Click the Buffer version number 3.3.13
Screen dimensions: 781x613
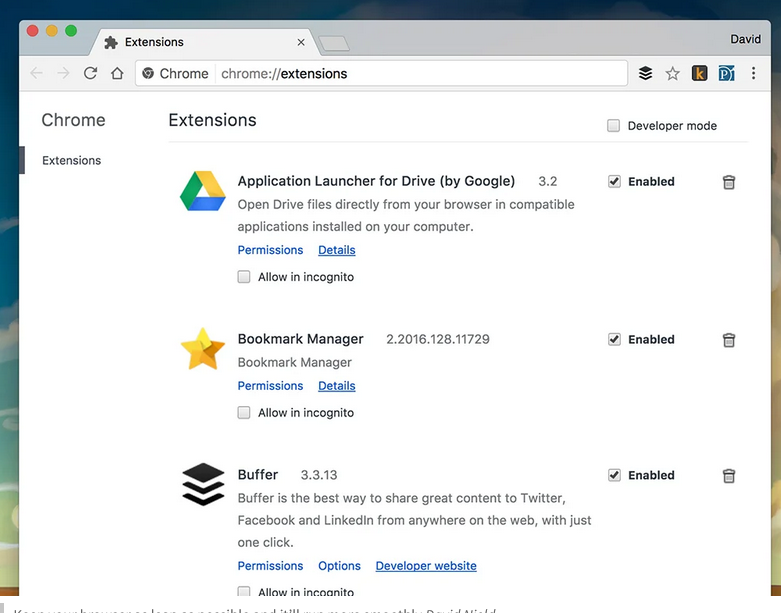pyautogui.click(x=319, y=475)
